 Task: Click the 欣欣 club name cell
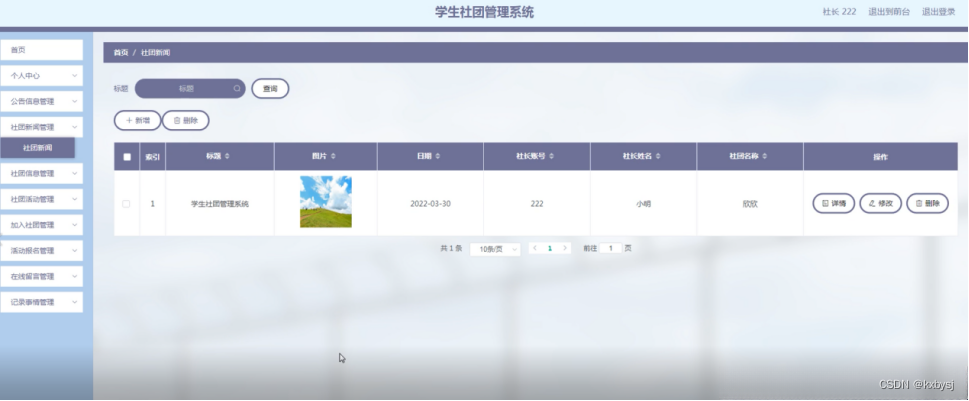click(750, 204)
